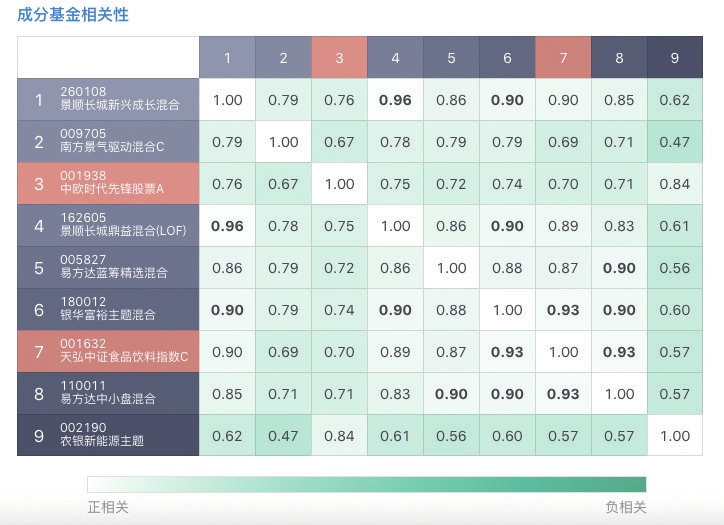Click 0.47 cell in 南方景气驱动混合C row
The image size is (724, 525).
675,142
